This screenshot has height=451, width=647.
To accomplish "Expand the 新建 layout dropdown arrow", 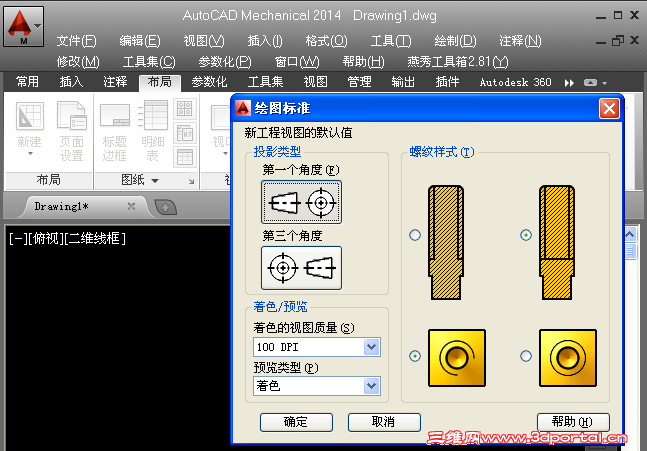I will tap(30, 154).
